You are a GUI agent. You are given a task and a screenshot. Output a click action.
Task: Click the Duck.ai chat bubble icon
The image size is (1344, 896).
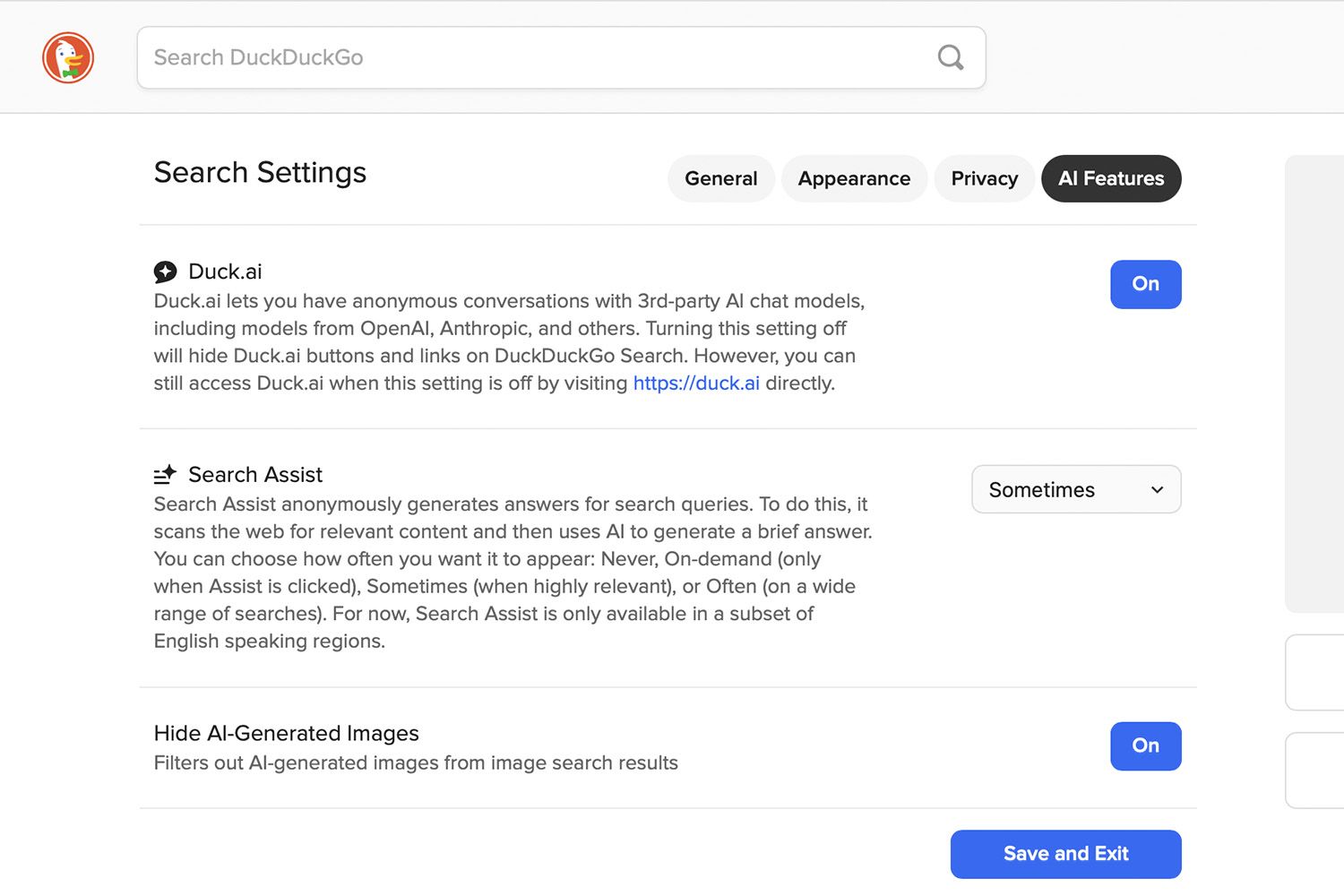click(166, 271)
